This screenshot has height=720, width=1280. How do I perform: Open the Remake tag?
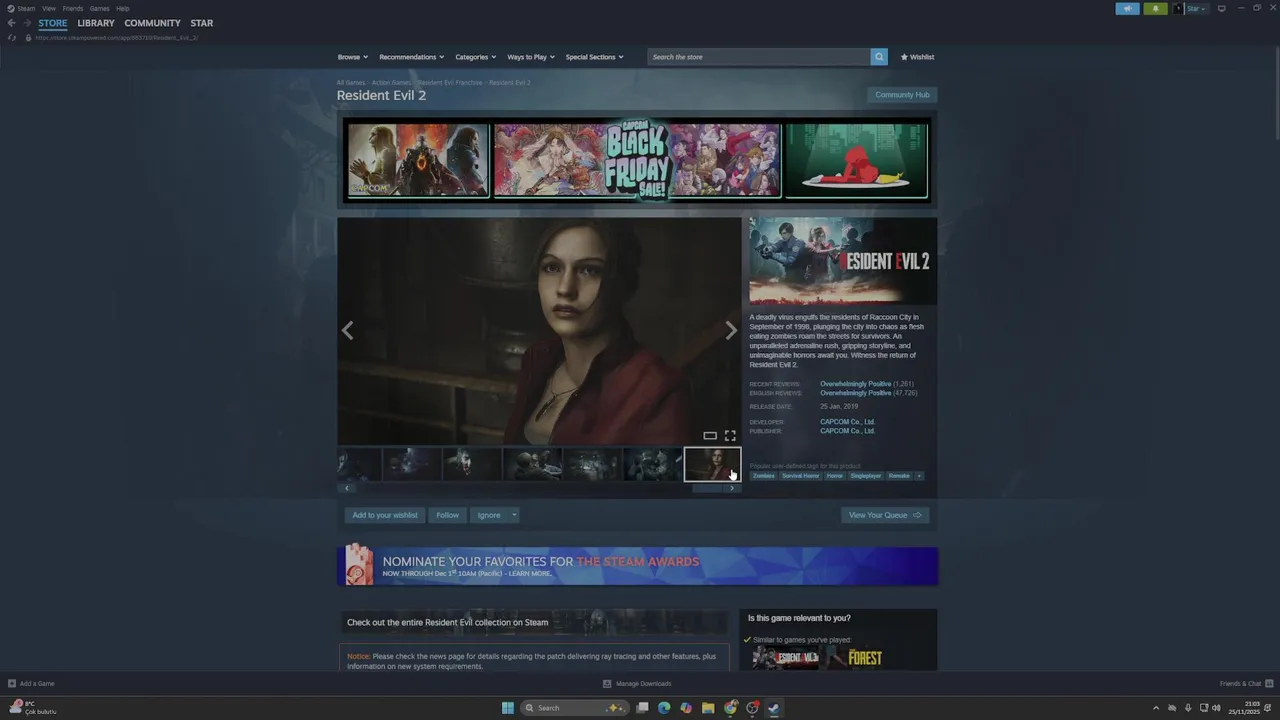[x=899, y=476]
